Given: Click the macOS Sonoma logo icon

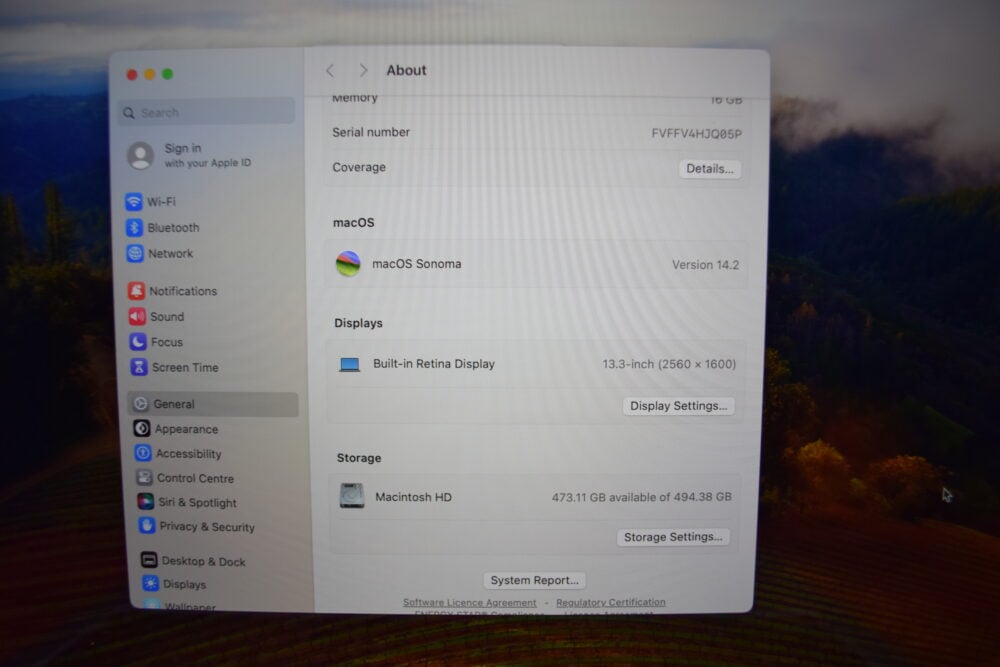Looking at the screenshot, I should 348,264.
